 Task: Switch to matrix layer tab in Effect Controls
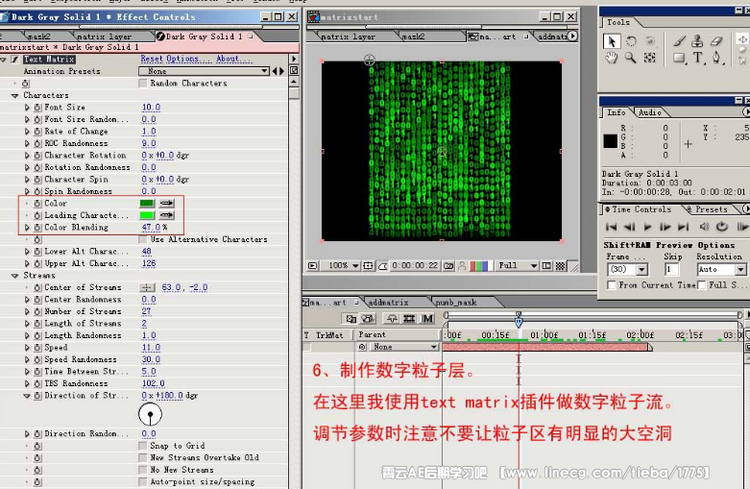103,36
